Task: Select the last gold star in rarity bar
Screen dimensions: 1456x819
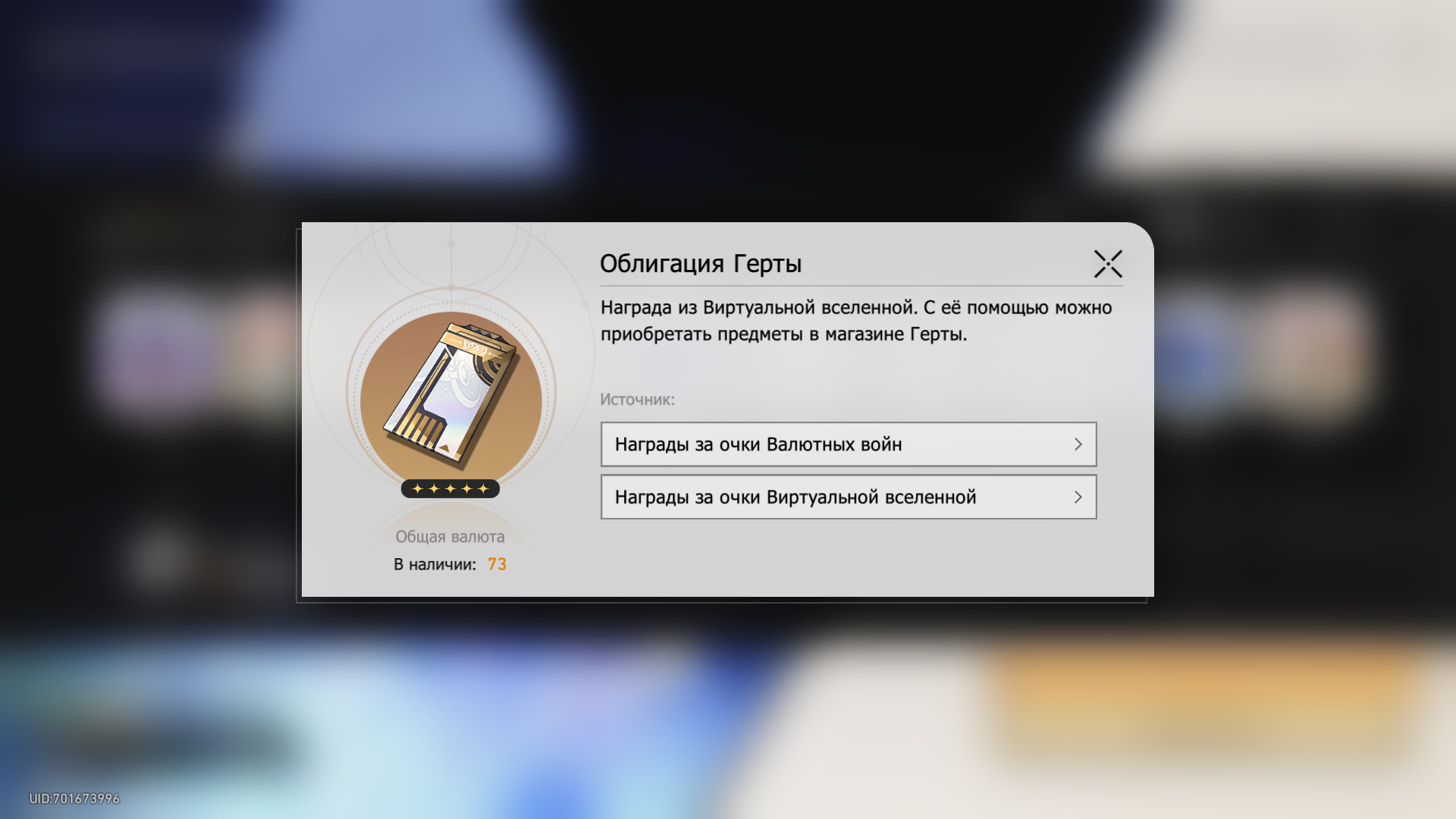Action: click(484, 488)
